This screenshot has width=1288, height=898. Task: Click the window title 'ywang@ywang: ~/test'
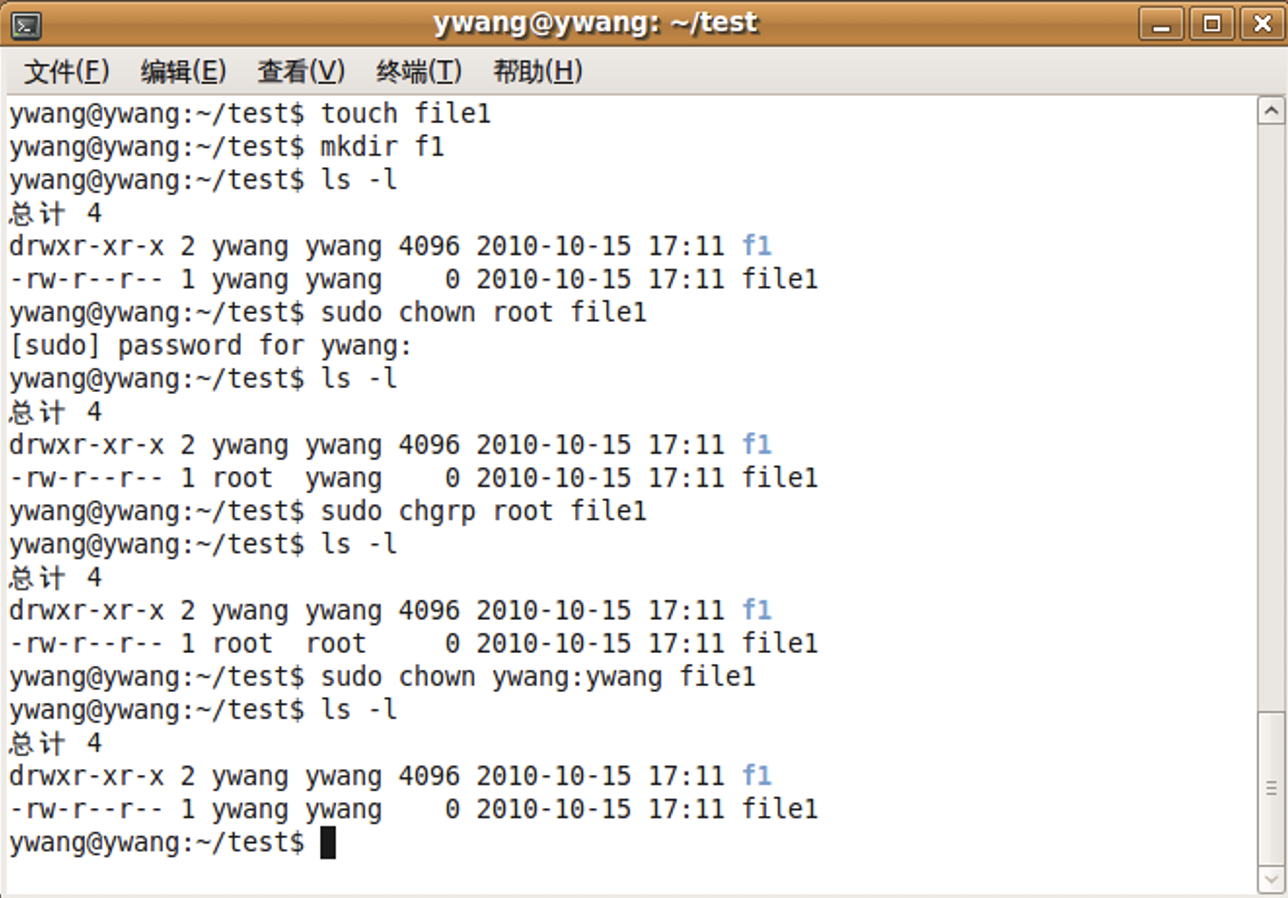[x=596, y=23]
